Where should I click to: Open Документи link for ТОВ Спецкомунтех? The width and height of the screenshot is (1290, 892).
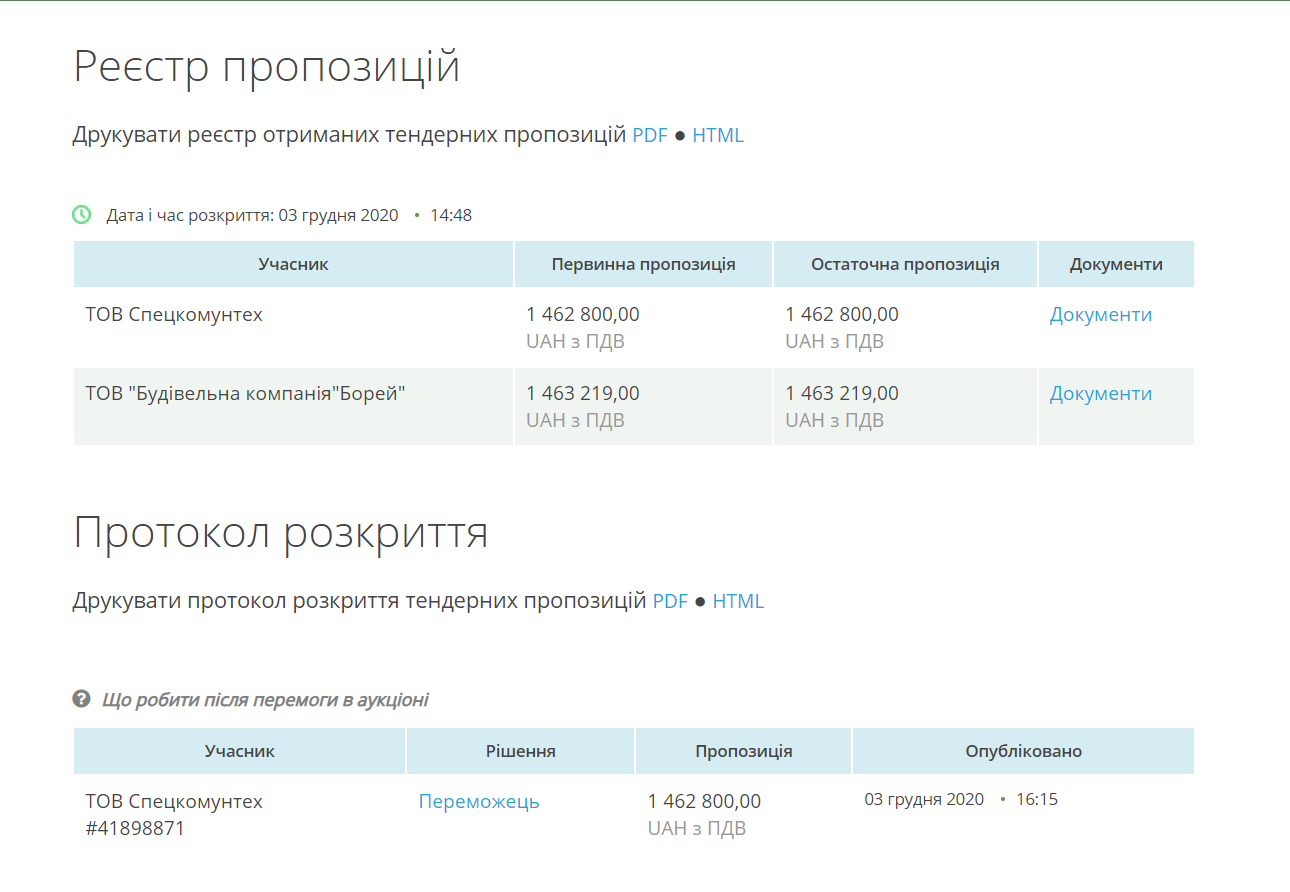1100,315
